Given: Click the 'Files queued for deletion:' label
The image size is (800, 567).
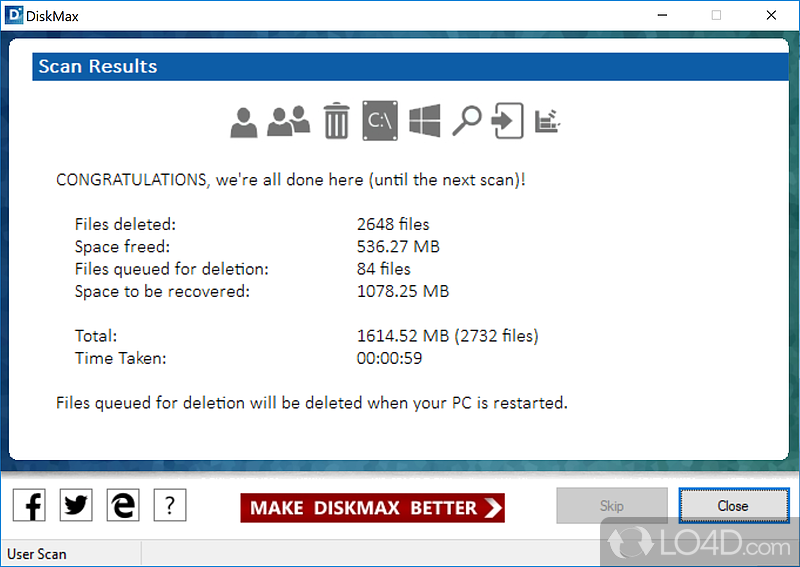Looking at the screenshot, I should [x=171, y=269].
